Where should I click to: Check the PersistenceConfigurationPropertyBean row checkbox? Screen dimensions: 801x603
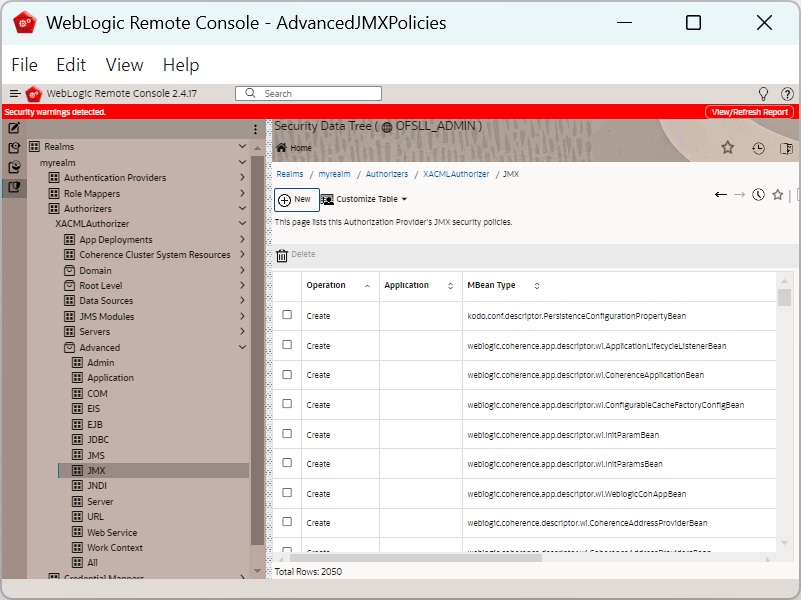coord(287,315)
